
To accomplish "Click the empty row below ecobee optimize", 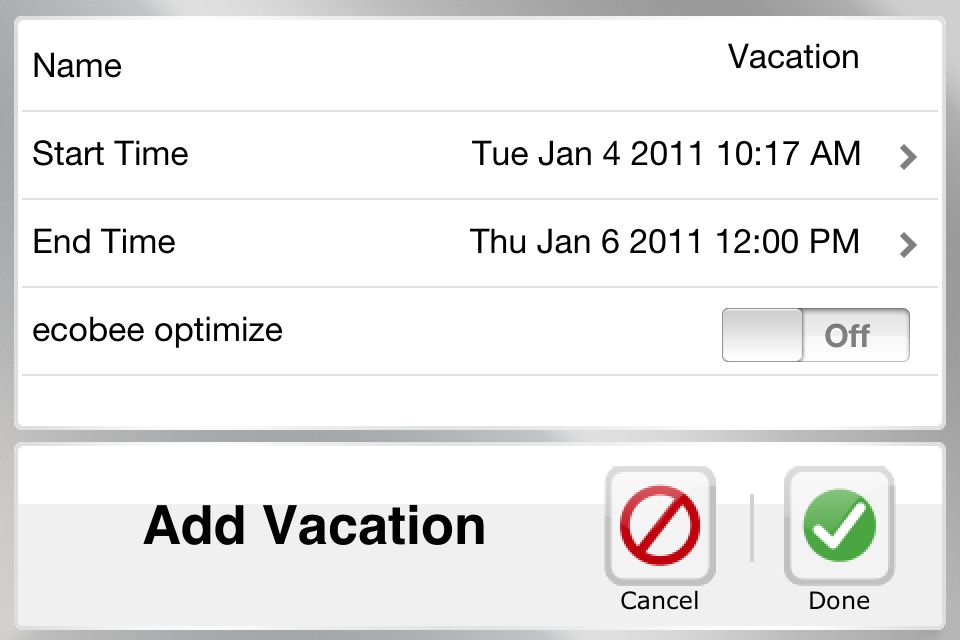I will coord(480,401).
